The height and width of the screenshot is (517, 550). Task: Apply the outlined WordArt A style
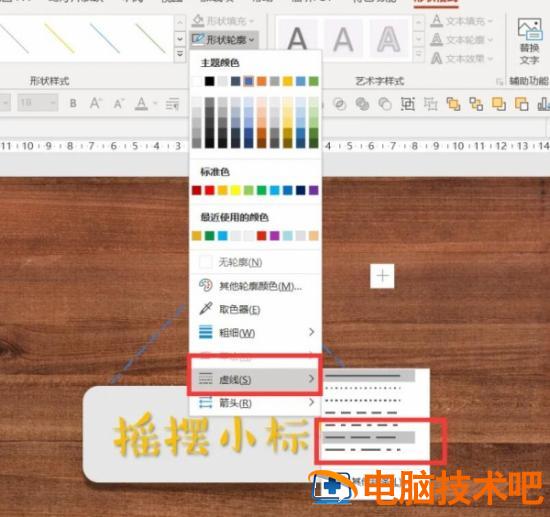(x=389, y=39)
